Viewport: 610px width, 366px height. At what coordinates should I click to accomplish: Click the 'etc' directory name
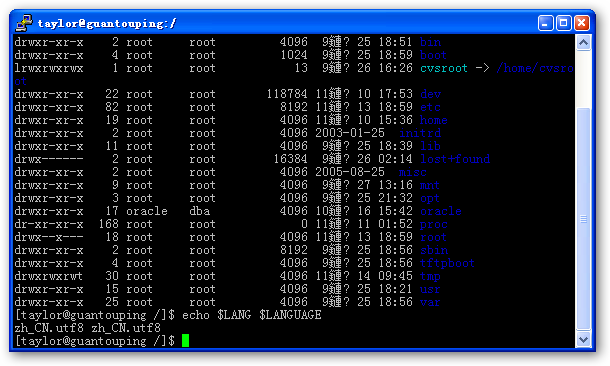pos(430,107)
